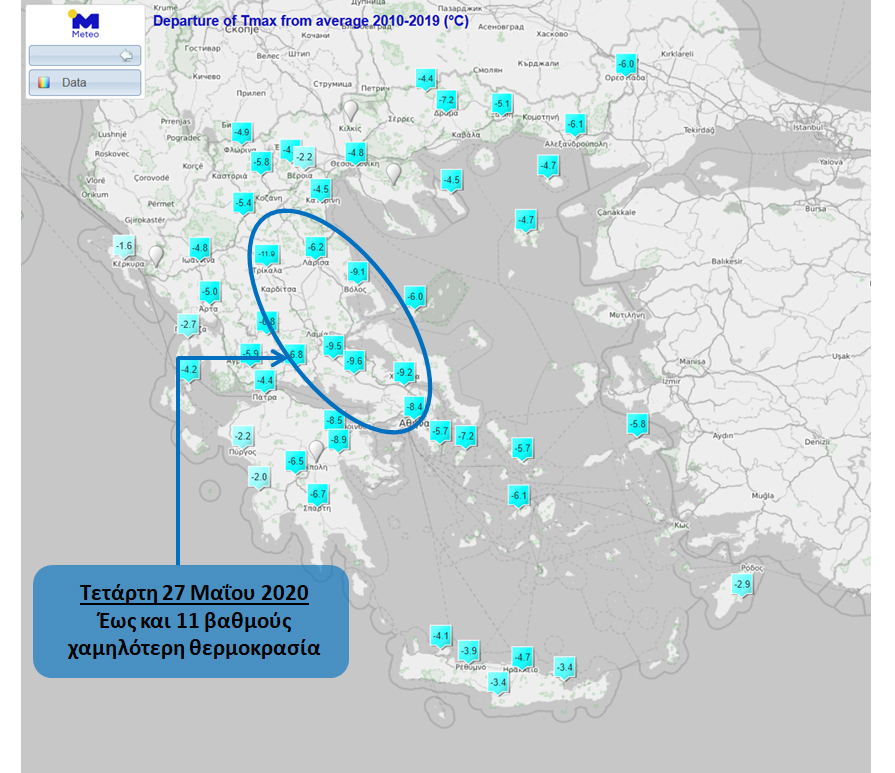Click the -6.5 marker in Peloponnese

[296, 462]
